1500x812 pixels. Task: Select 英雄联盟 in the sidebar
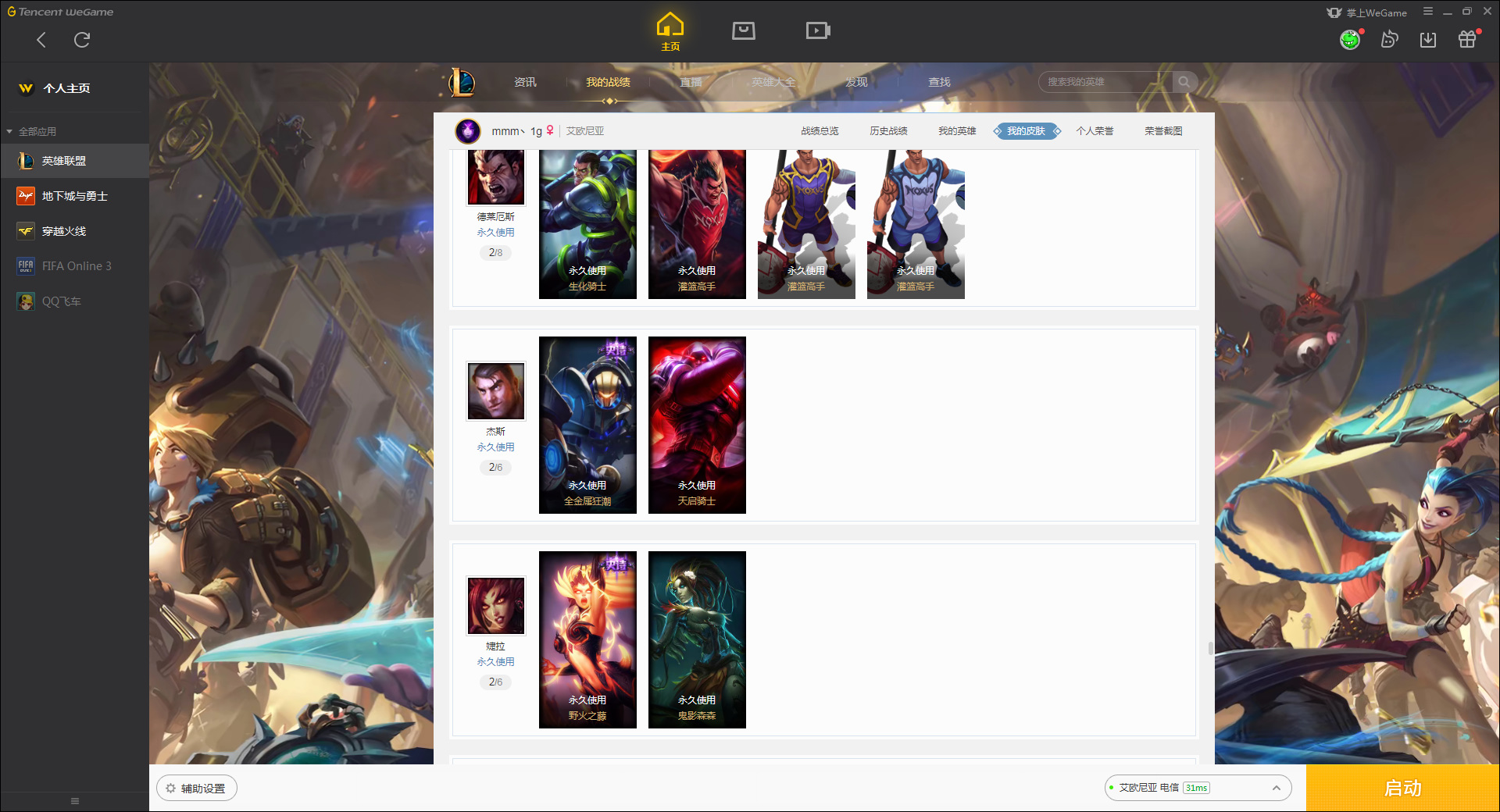[74, 161]
